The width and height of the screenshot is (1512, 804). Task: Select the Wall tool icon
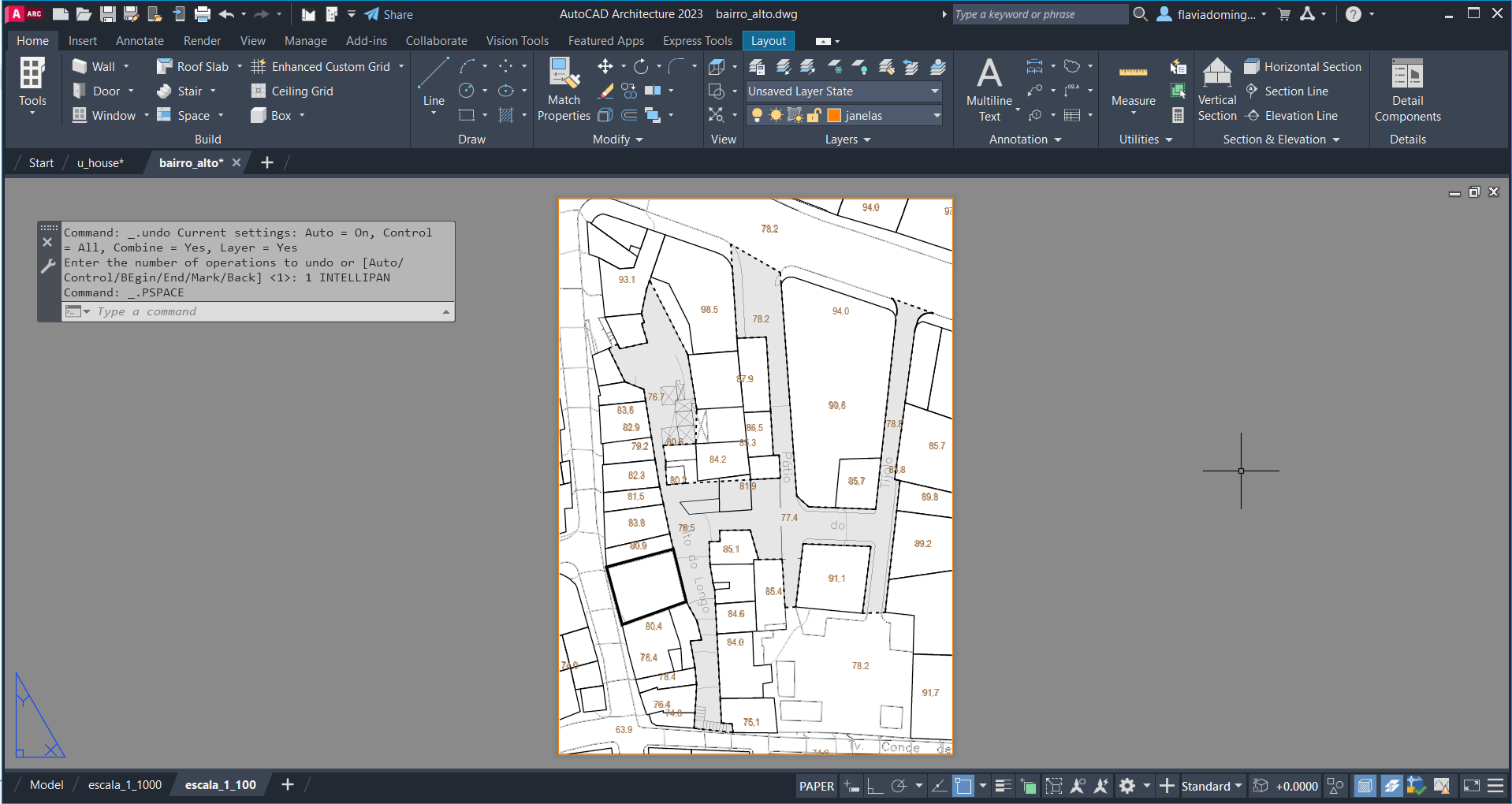(x=80, y=67)
